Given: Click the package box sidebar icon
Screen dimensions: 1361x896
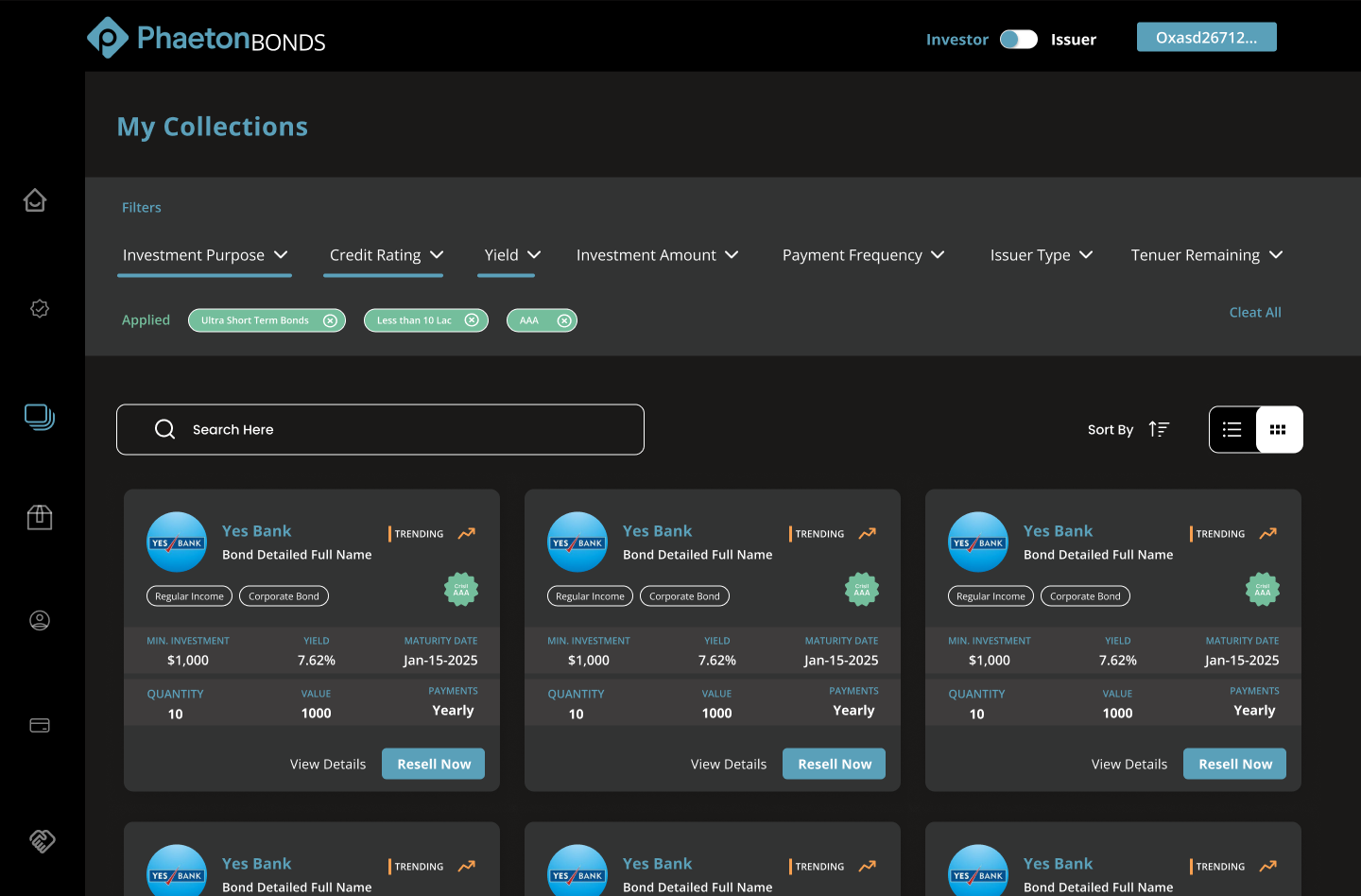Looking at the screenshot, I should [x=40, y=517].
